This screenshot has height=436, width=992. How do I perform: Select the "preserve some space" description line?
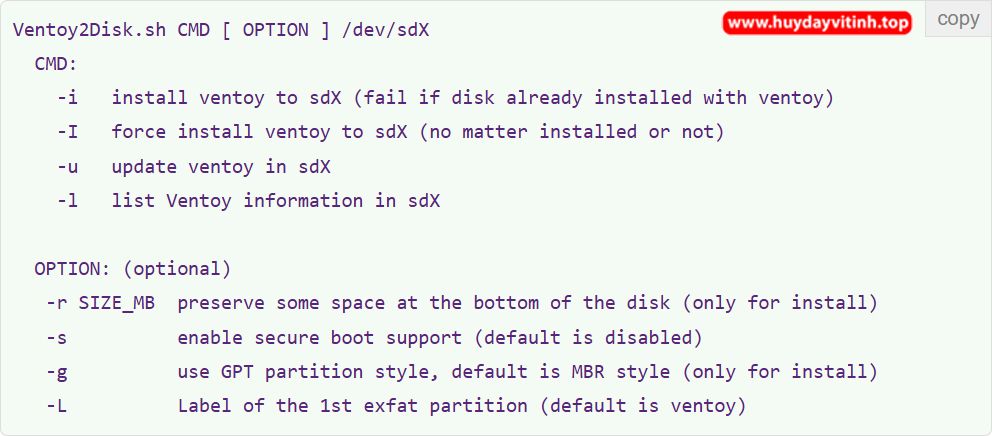coord(527,303)
